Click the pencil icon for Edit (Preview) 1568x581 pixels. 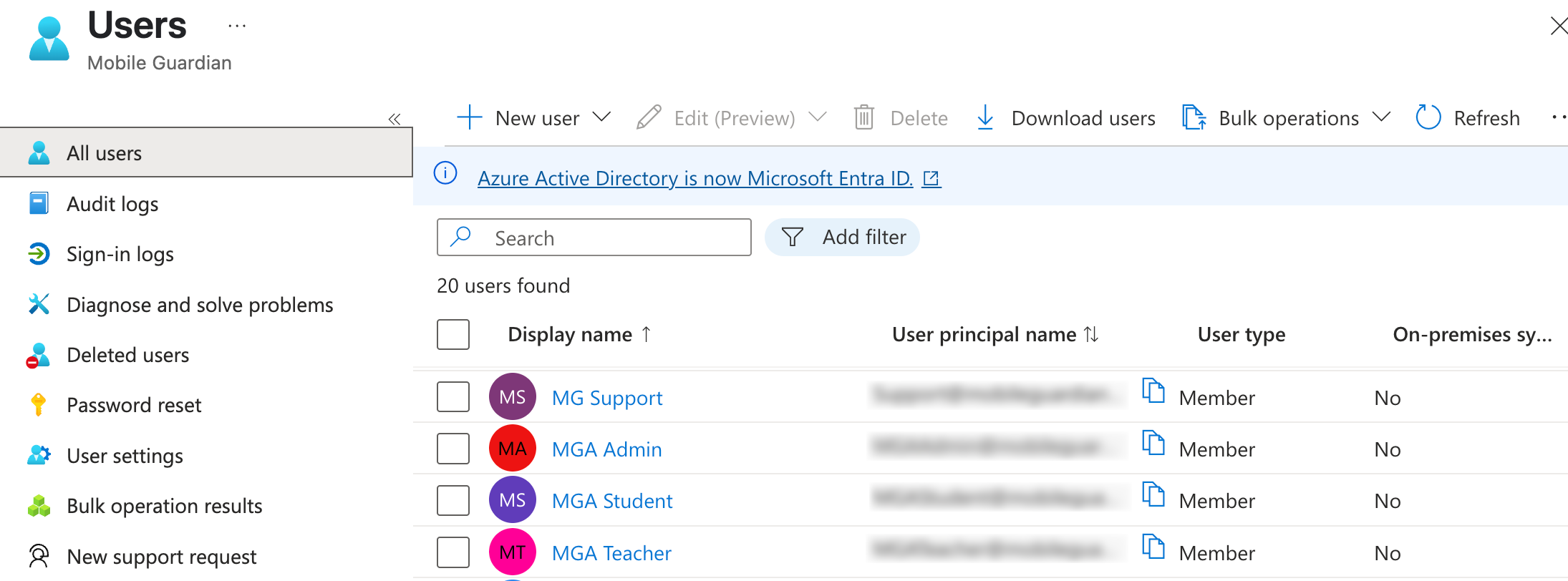(649, 117)
